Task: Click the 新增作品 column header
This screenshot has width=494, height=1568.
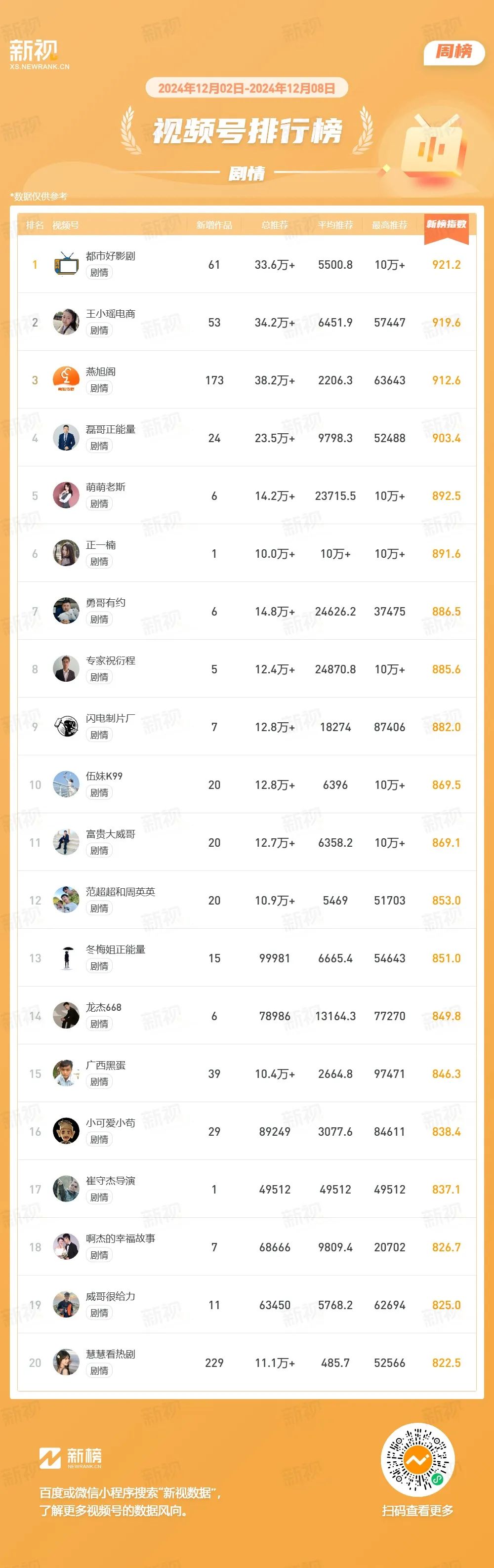Action: click(x=214, y=225)
